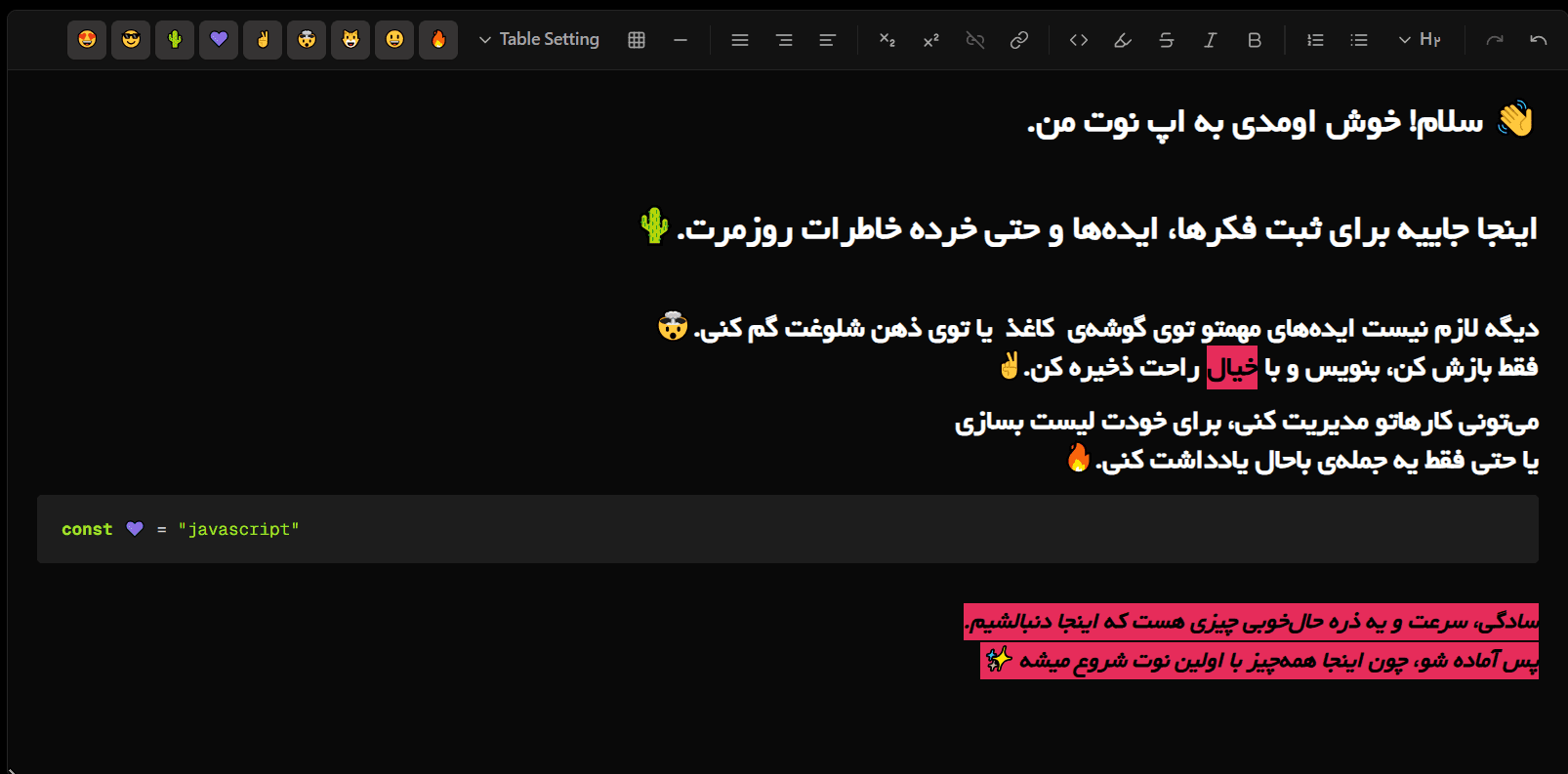Insert the purple heart emoji from toolbar
The image size is (1568, 774).
coord(219,40)
